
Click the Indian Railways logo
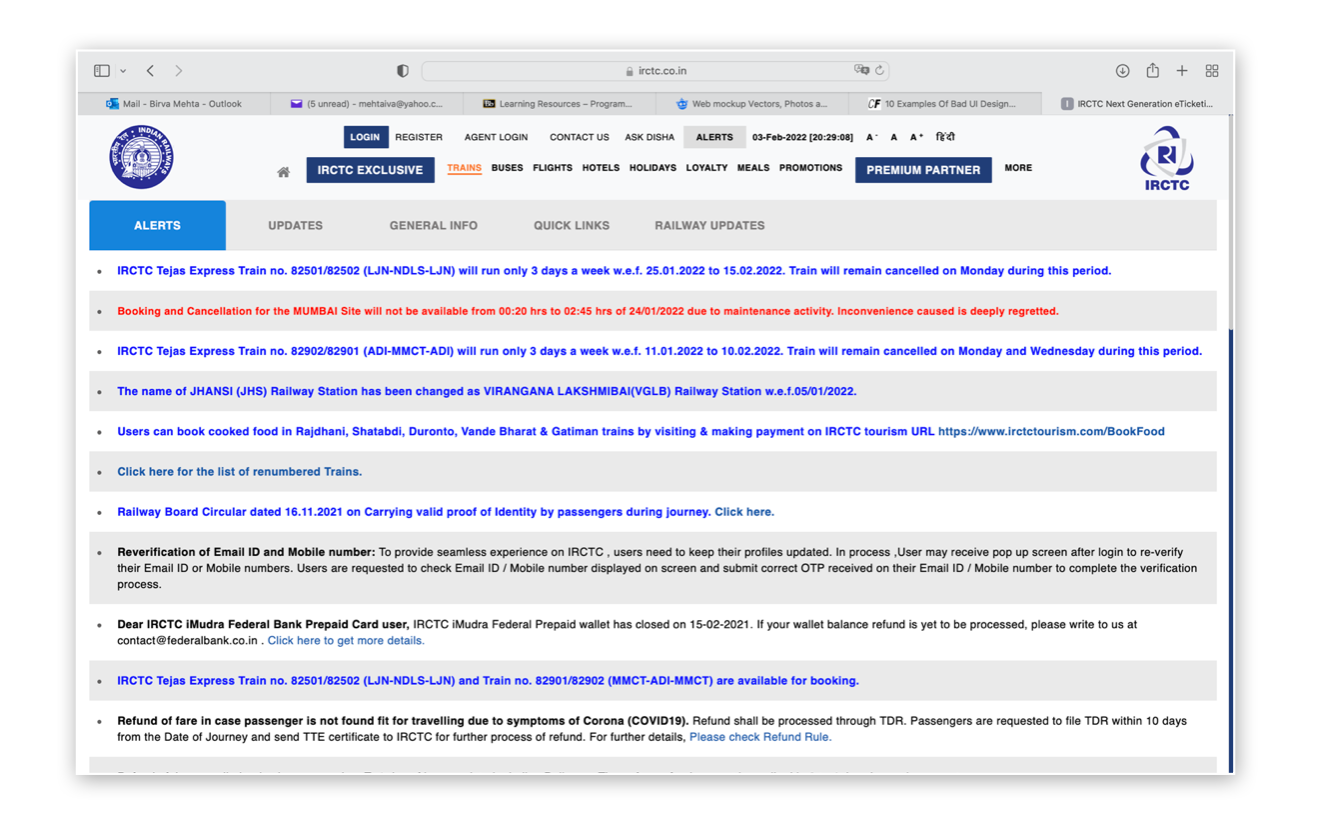click(142, 157)
